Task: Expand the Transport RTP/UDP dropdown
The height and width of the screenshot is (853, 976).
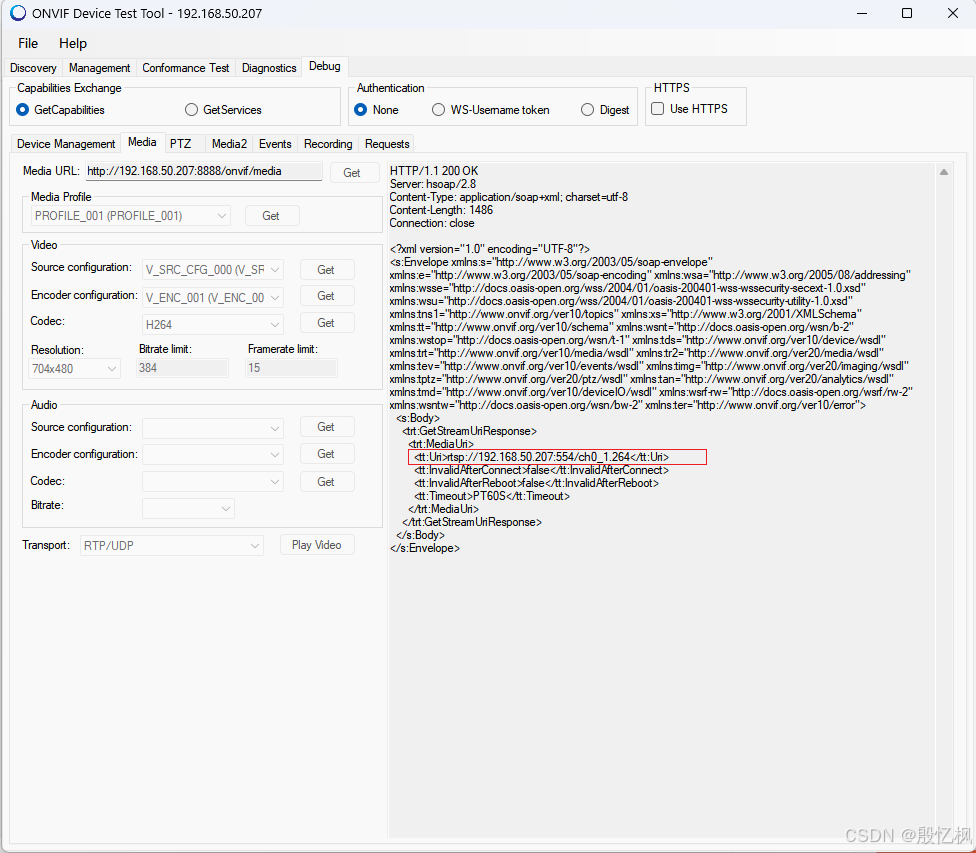Action: point(172,545)
